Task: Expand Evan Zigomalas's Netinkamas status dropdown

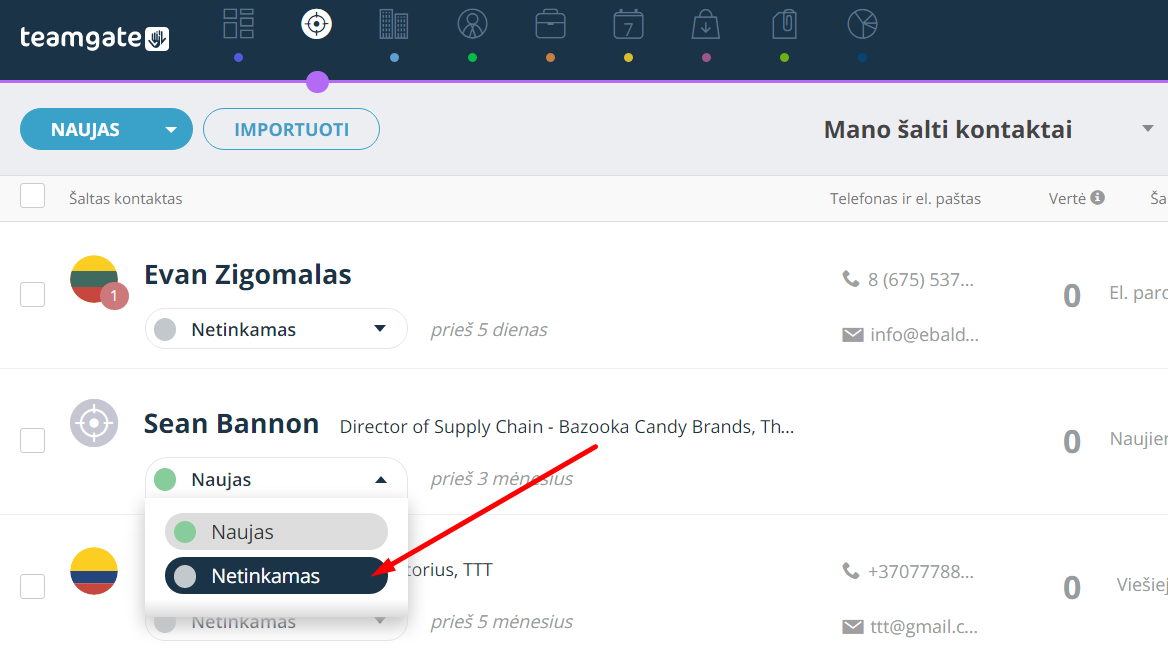Action: (x=276, y=329)
